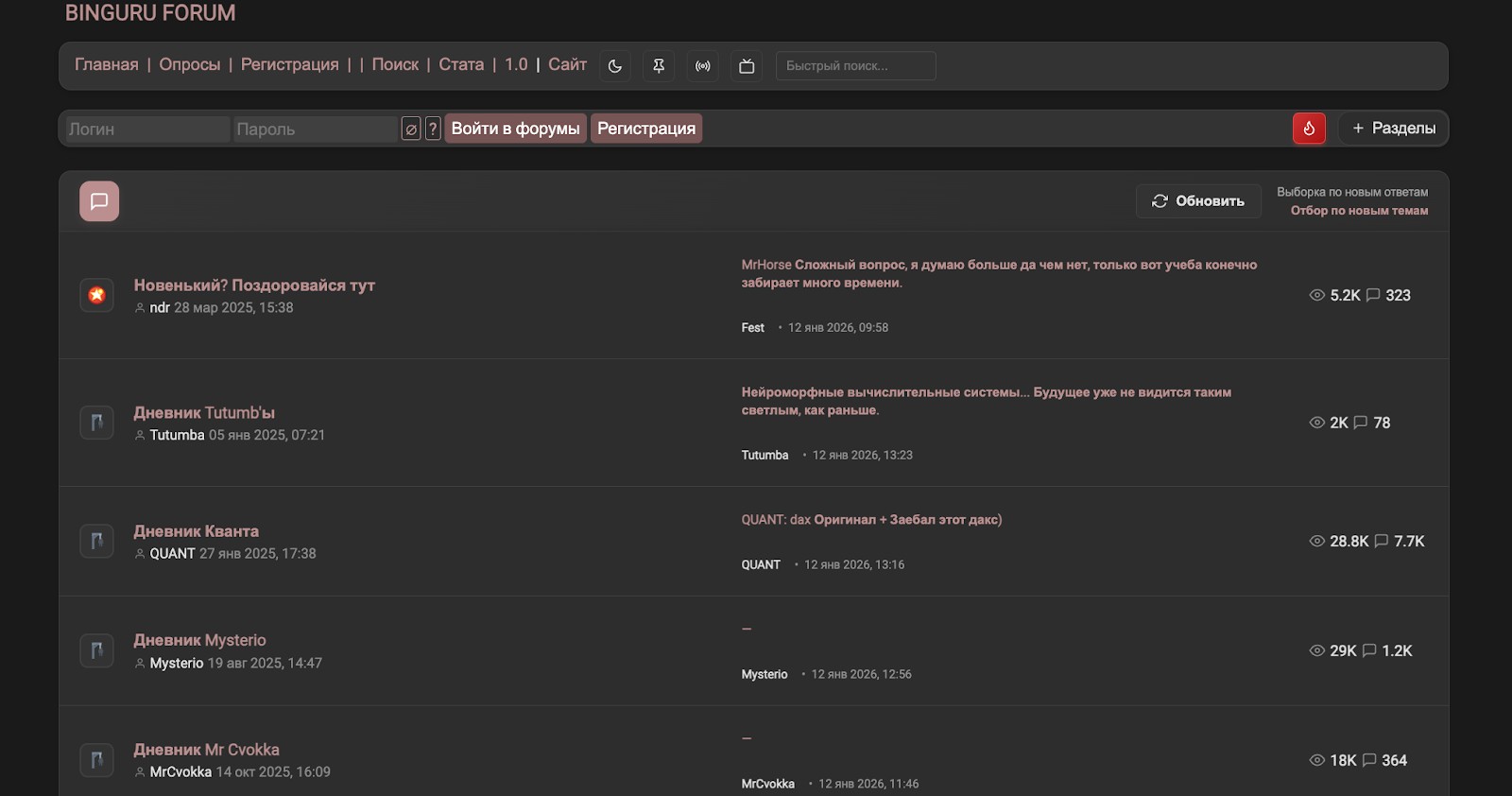The image size is (1512, 796).
Task: Click the Логин input field
Action: [147, 129]
